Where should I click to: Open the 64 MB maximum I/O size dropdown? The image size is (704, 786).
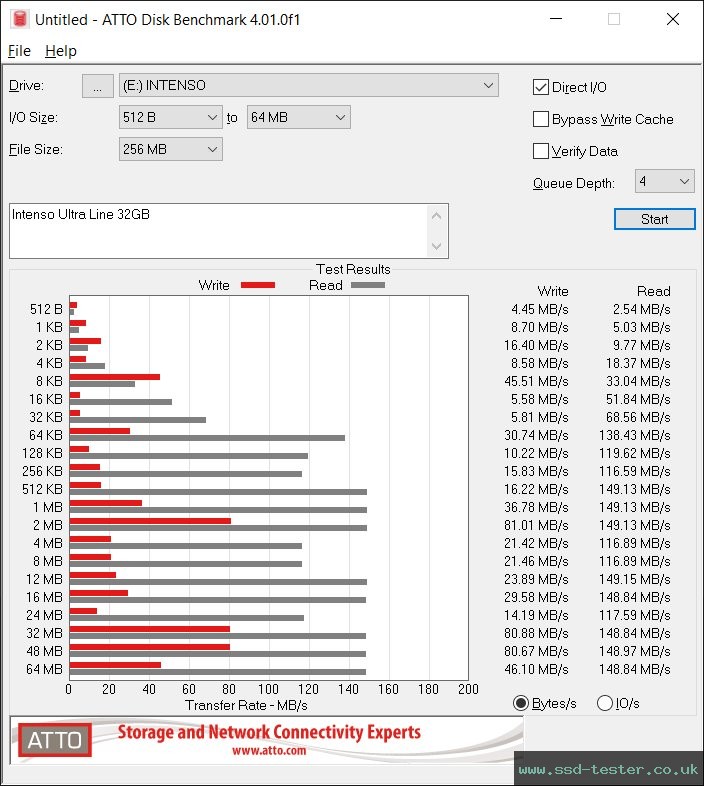298,117
